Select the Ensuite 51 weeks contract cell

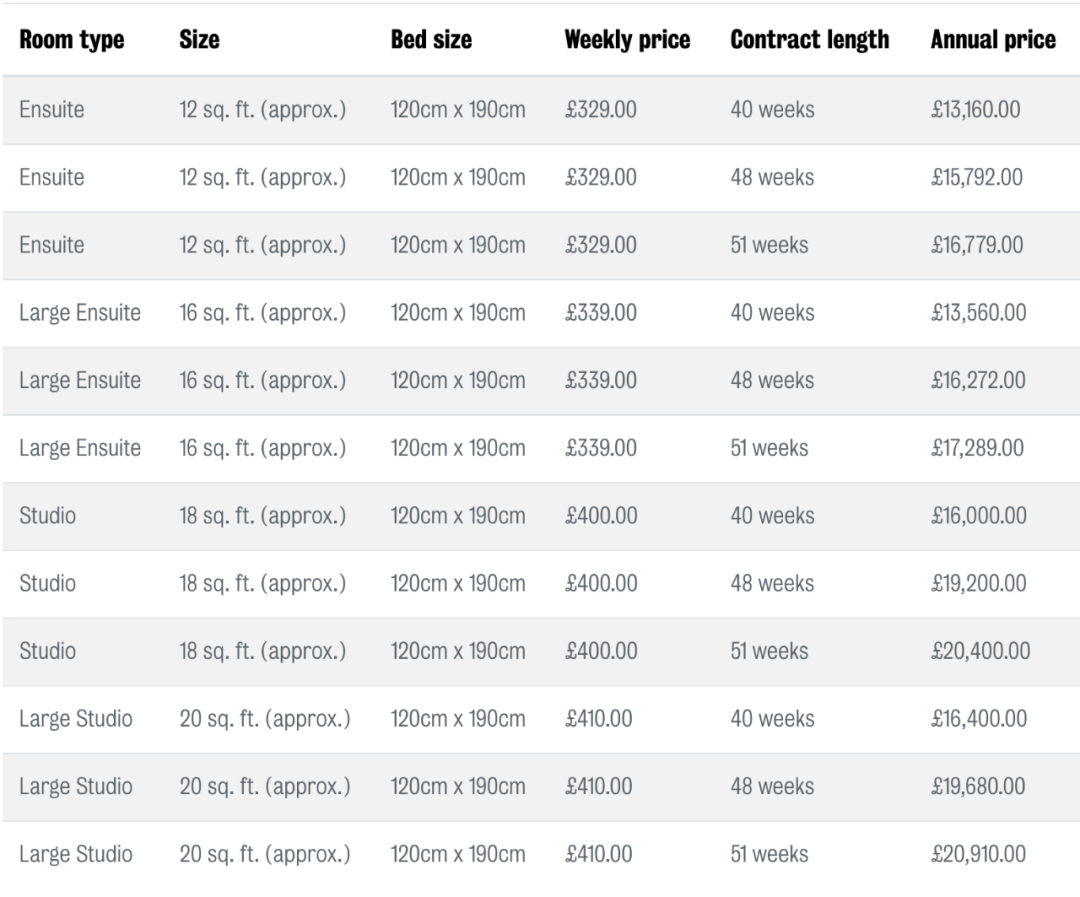(x=769, y=245)
